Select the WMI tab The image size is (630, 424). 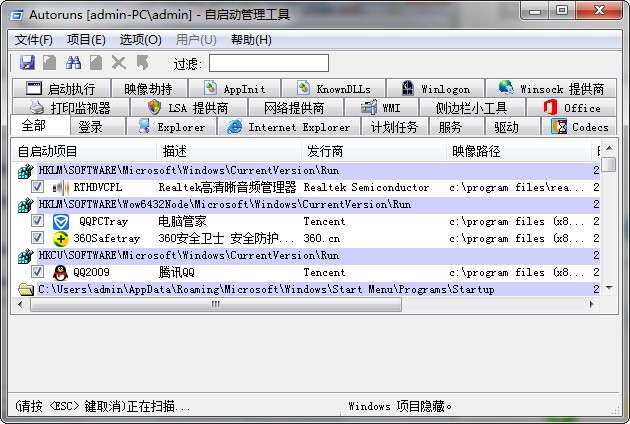click(381, 108)
